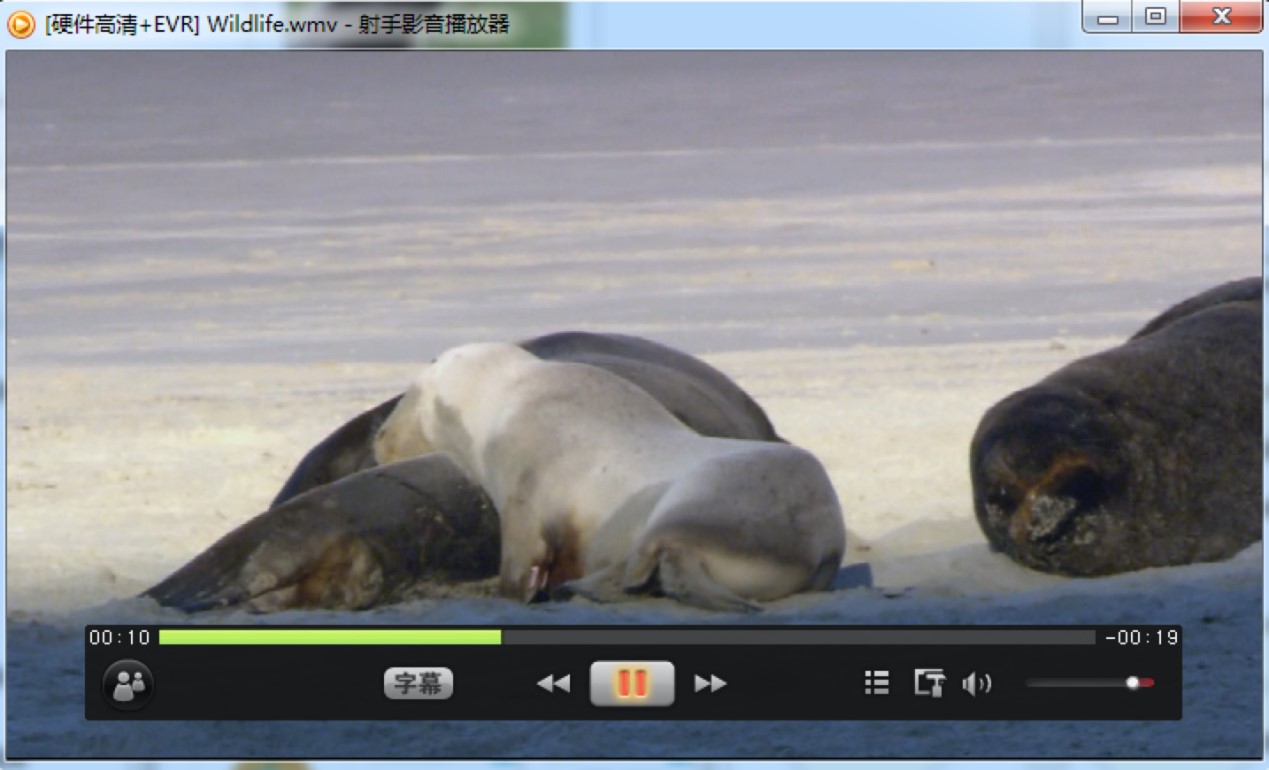The image size is (1269, 770).
Task: Minimize the player window
Action: [x=1107, y=17]
